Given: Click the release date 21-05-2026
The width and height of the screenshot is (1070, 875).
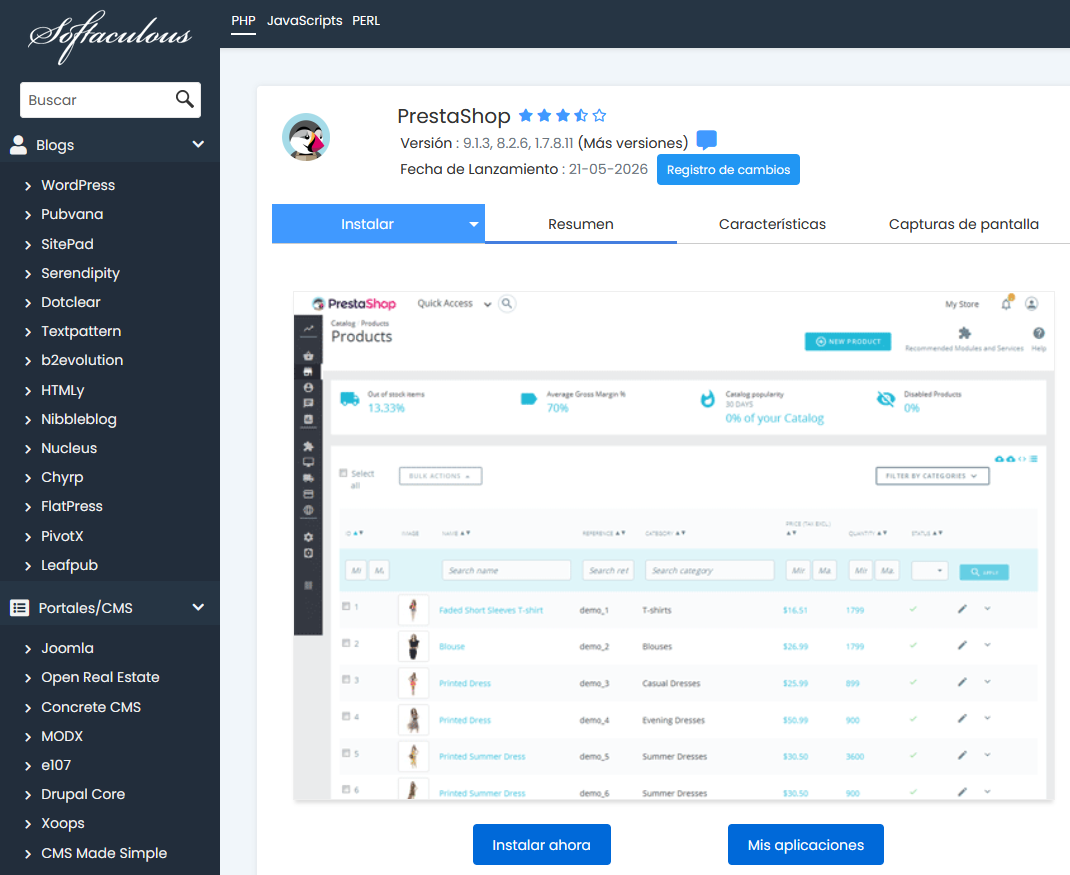Looking at the screenshot, I should [x=608, y=169].
